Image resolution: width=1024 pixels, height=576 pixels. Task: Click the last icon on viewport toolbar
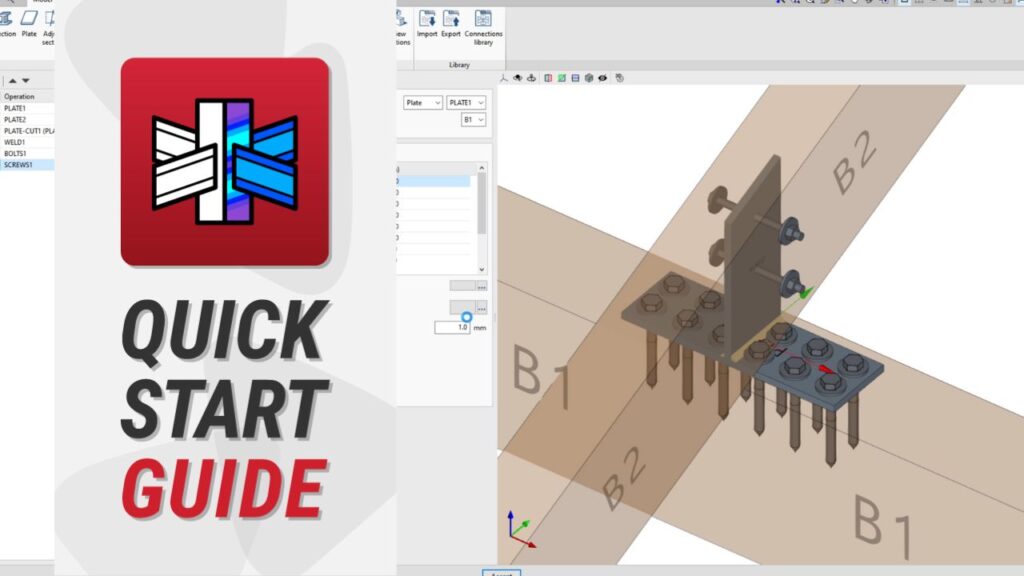tap(620, 78)
